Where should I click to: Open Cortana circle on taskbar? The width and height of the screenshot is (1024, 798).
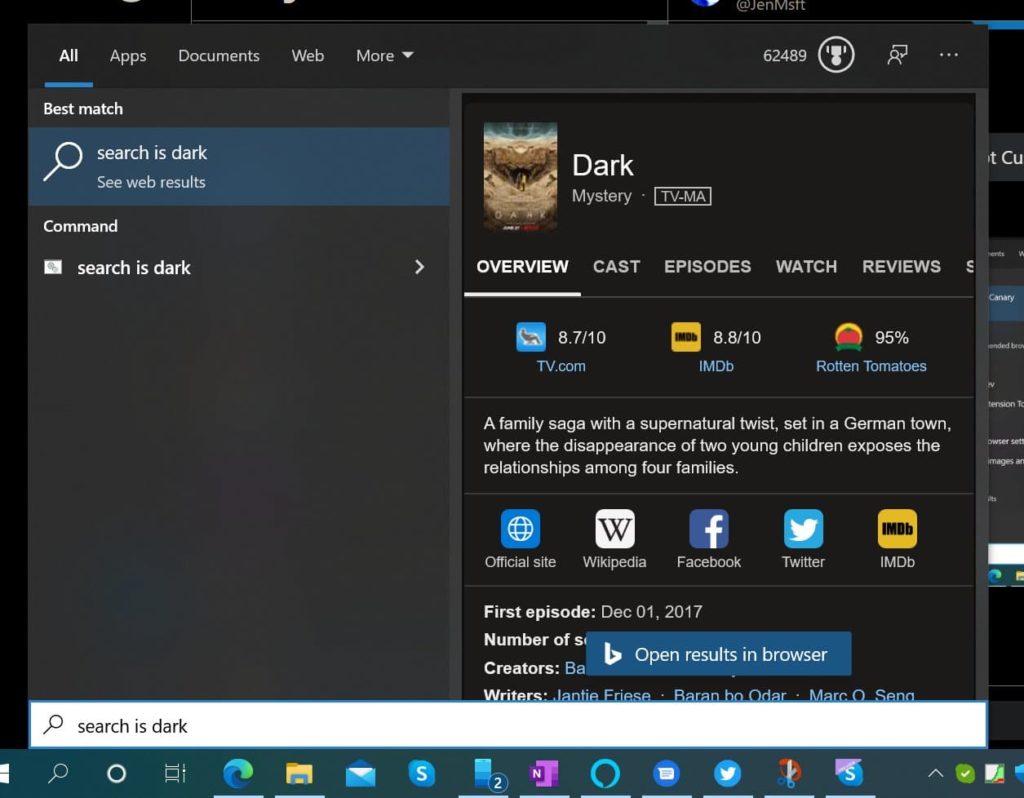116,774
